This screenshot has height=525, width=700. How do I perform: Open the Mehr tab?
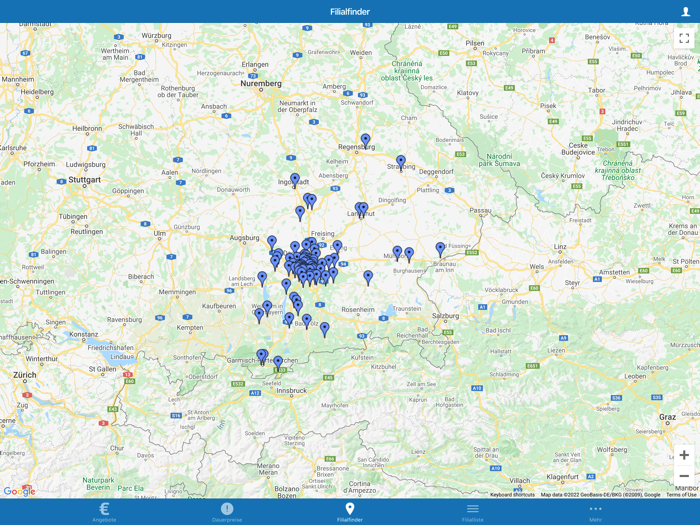pyautogui.click(x=596, y=512)
